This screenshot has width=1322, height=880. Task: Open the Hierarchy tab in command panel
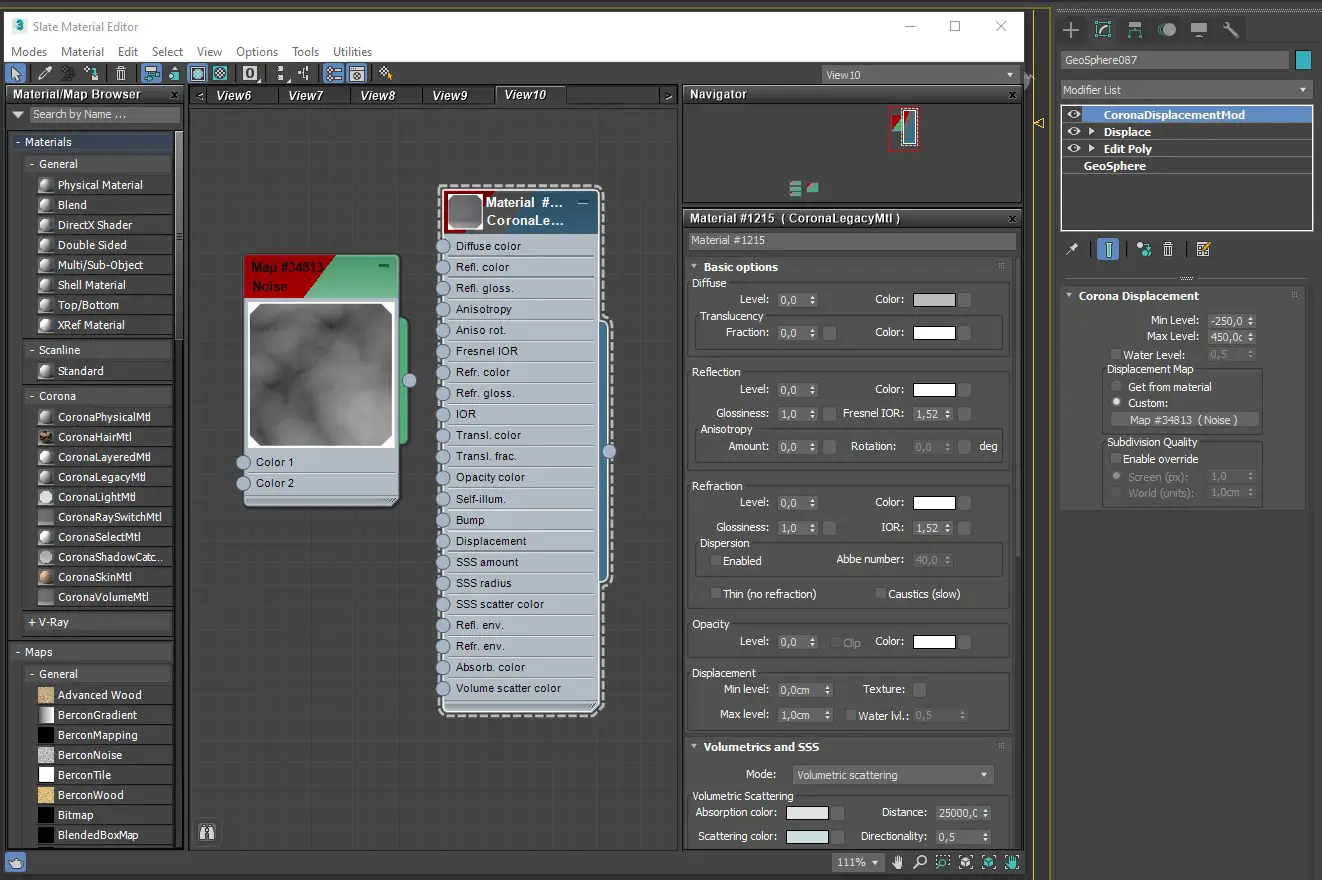[x=1135, y=30]
